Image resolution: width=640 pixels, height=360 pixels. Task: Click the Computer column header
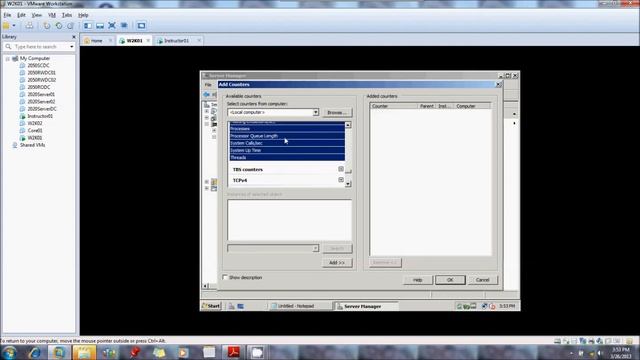(473, 106)
